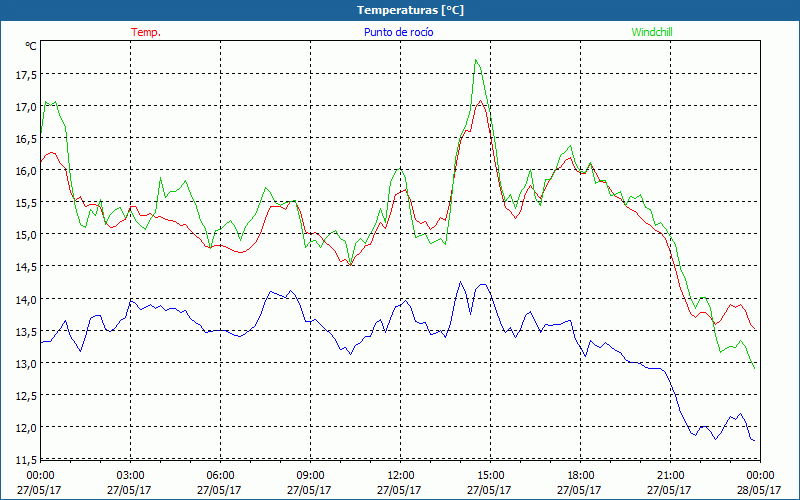Viewport: 800px width, 500px height.
Task: Click the "°C" unit label on the y-axis
Action: coord(31,46)
